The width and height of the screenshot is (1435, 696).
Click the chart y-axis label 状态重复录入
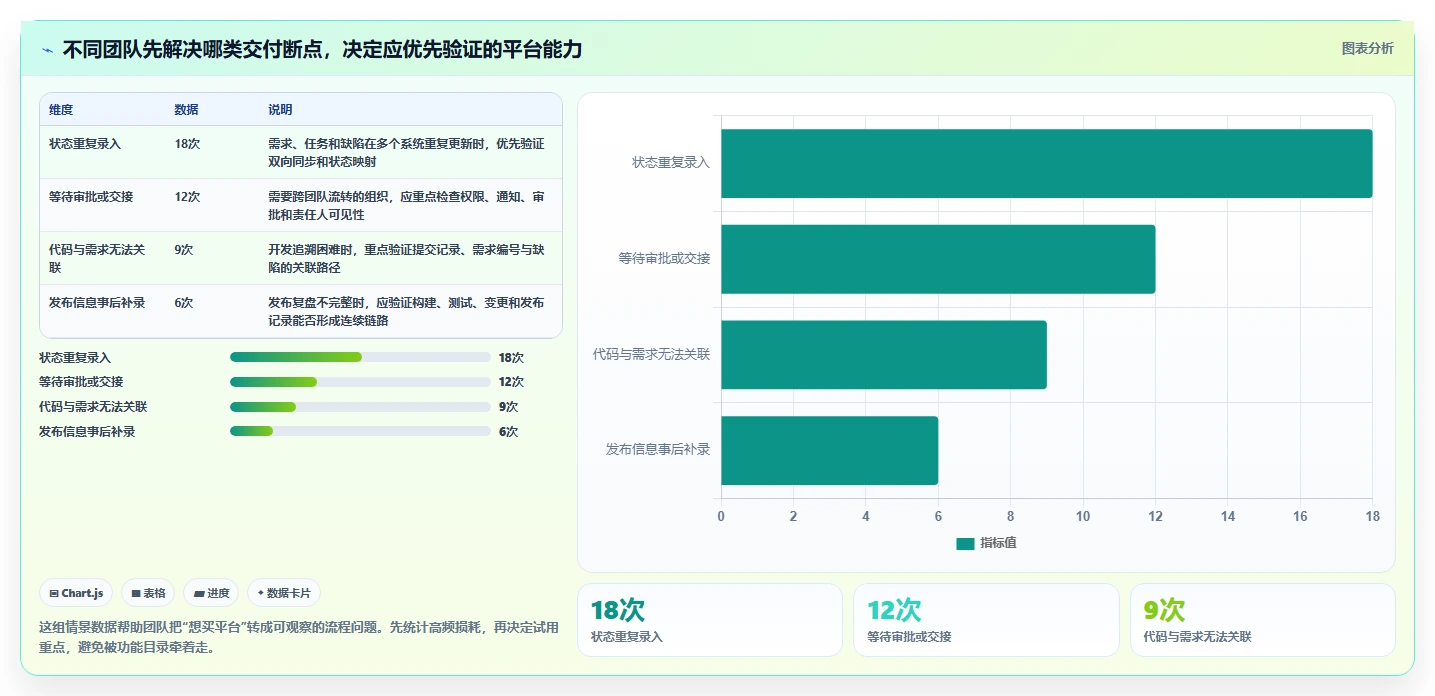[671, 163]
